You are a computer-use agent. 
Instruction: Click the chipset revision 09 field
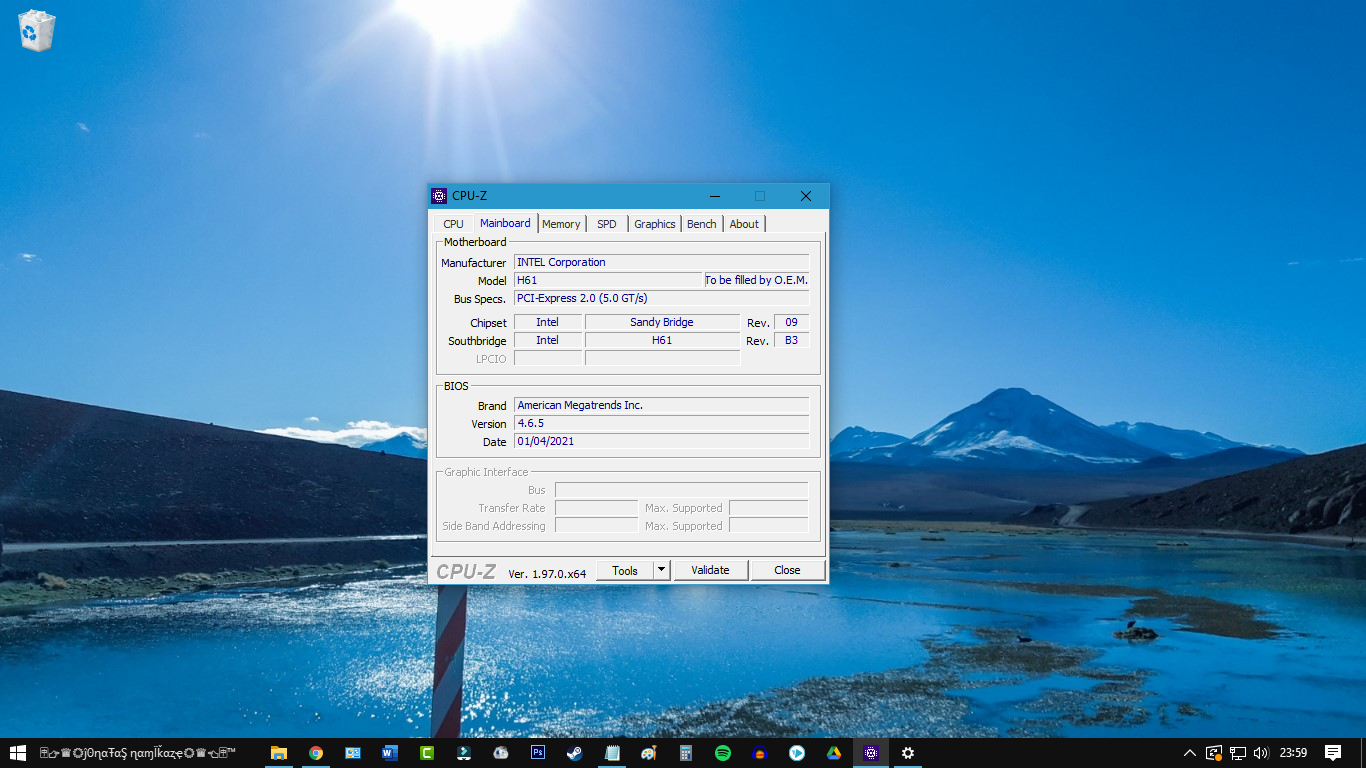[791, 322]
